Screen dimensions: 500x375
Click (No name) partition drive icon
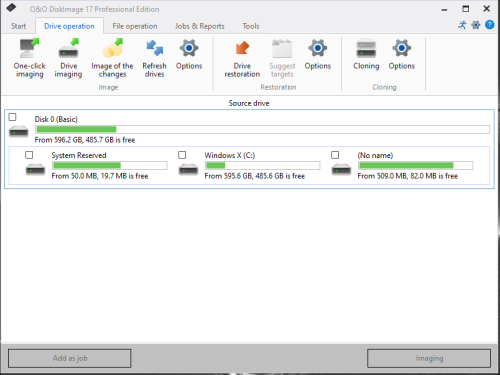(341, 169)
